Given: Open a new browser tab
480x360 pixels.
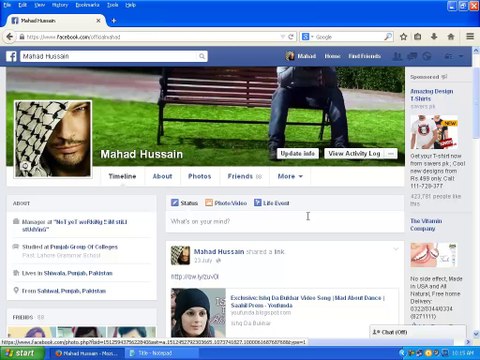Looking at the screenshot, I should tap(113, 21).
